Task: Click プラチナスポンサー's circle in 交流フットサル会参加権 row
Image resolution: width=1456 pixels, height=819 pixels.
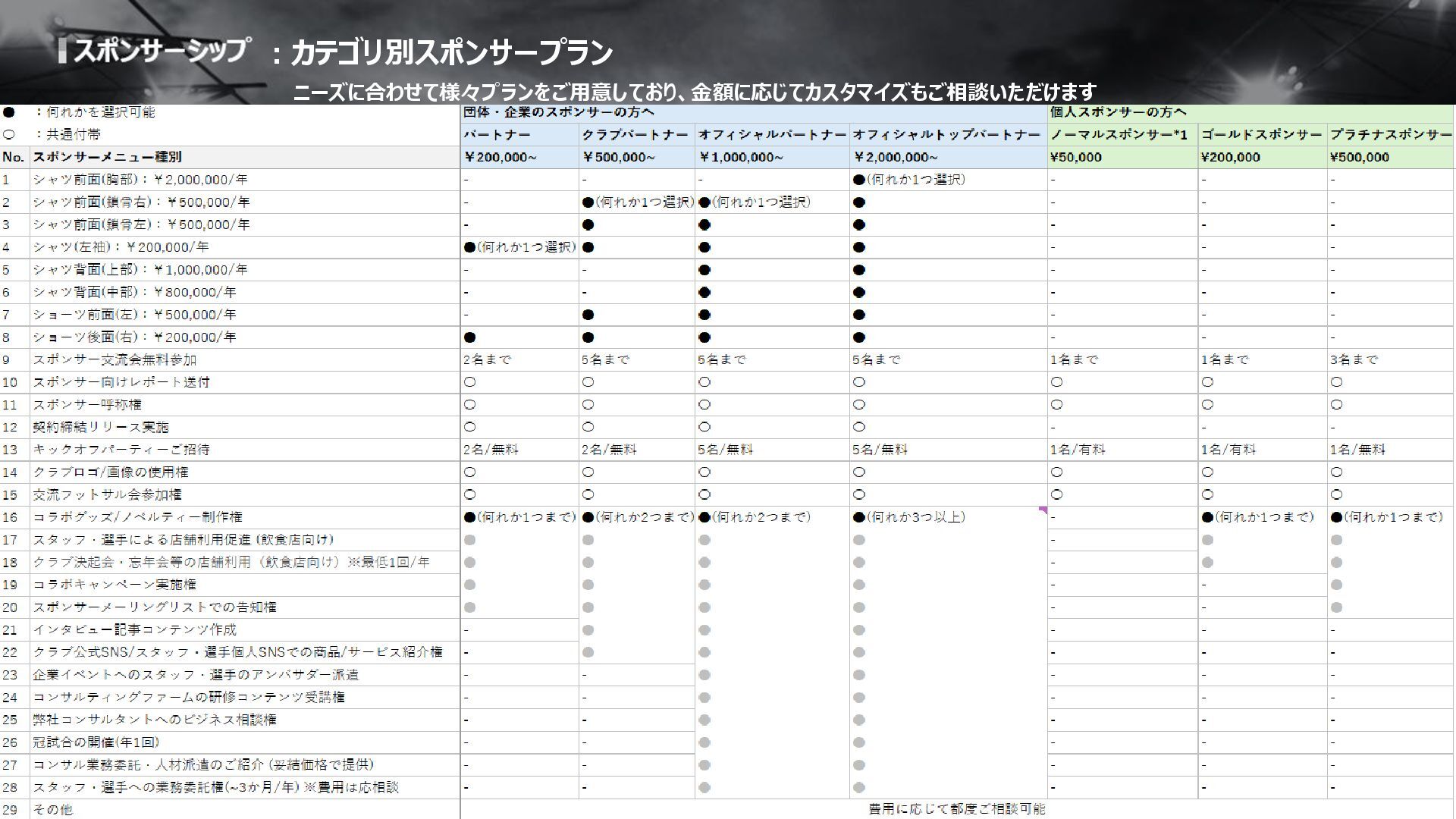Action: 1336,494
